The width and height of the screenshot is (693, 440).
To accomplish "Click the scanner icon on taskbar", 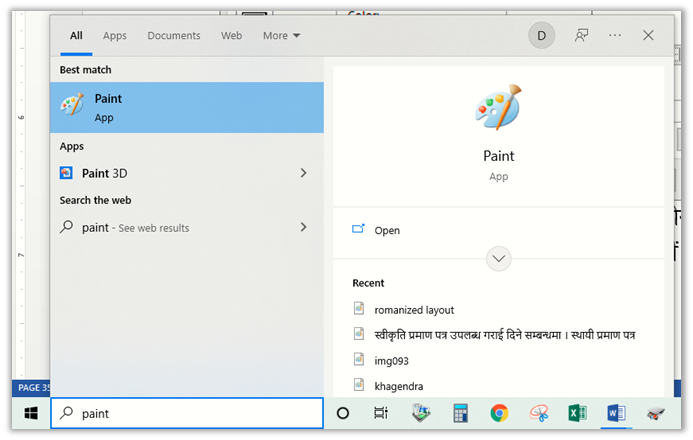I will 655,414.
